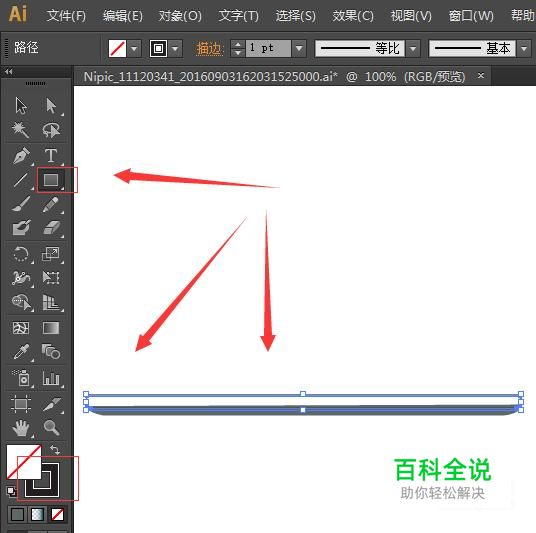Select the Type tool
Viewport: 536px width, 533px height.
tap(51, 156)
